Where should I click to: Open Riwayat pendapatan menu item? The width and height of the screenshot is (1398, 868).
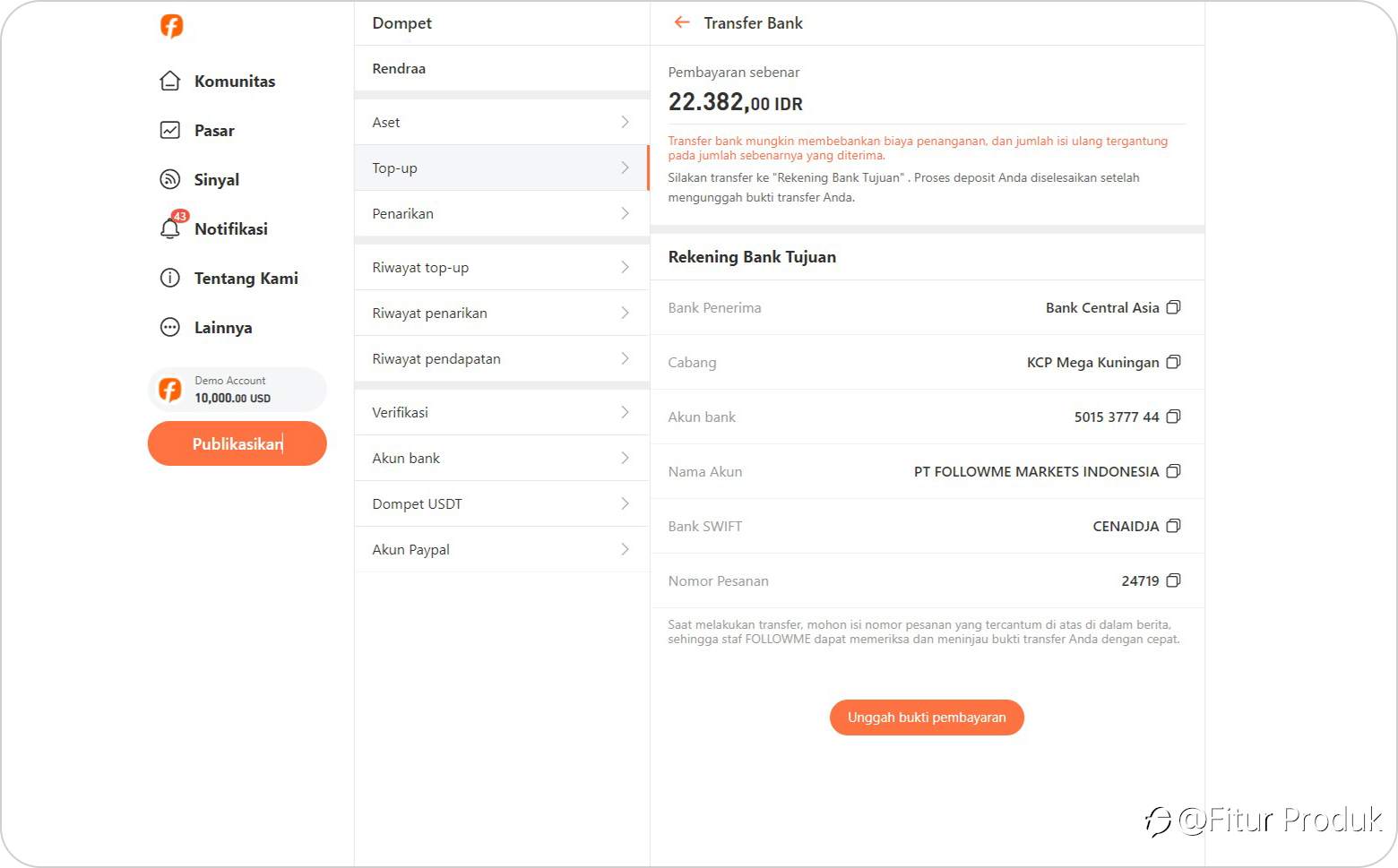pyautogui.click(x=502, y=358)
